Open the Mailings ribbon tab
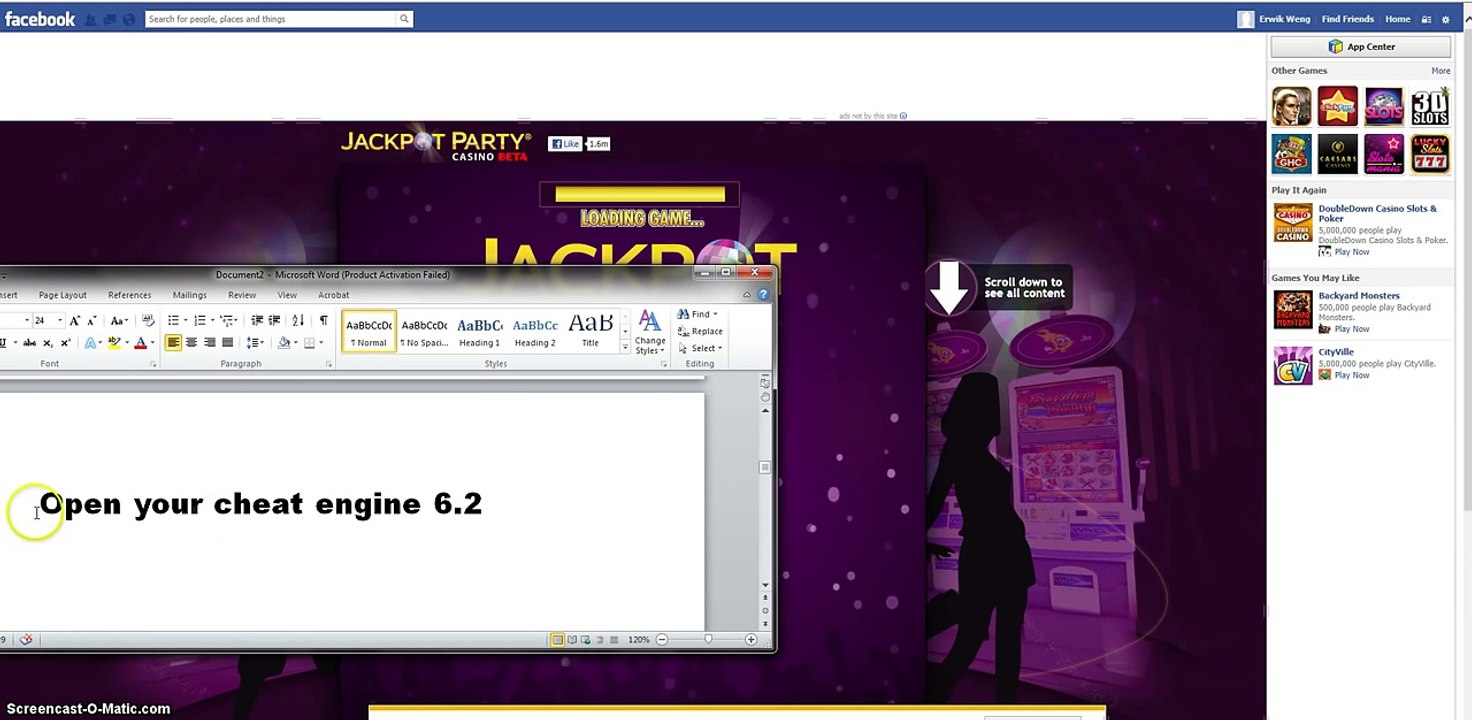 point(189,295)
